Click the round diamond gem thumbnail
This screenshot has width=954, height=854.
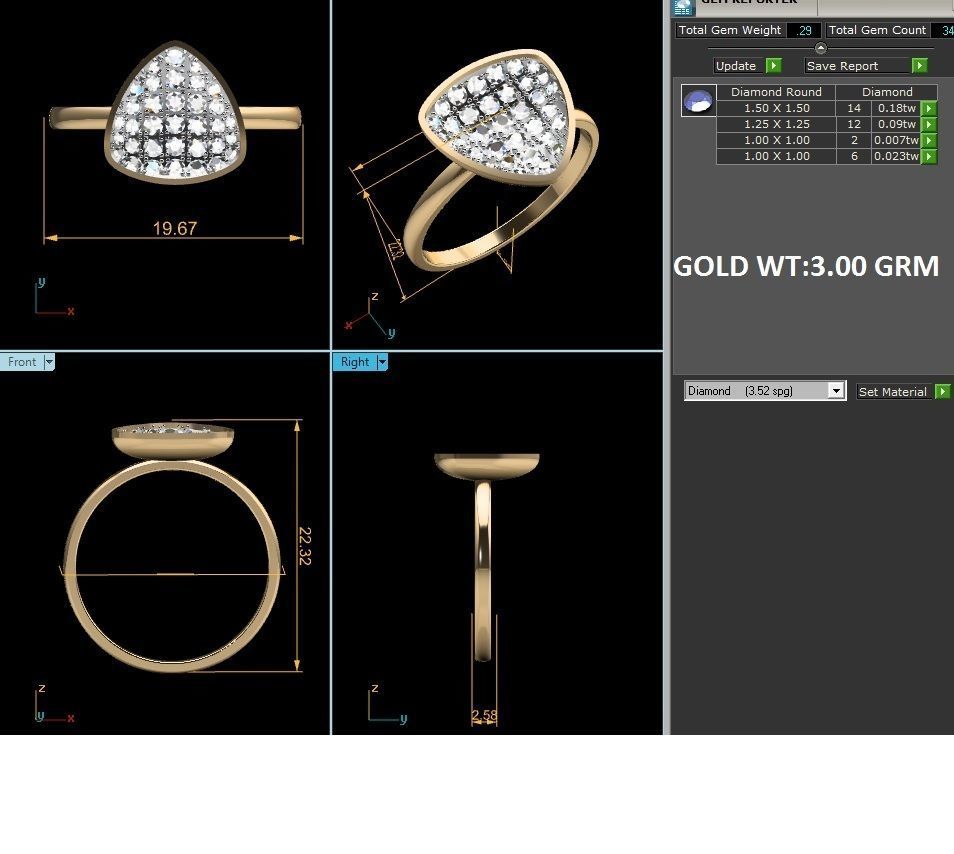pyautogui.click(x=698, y=100)
